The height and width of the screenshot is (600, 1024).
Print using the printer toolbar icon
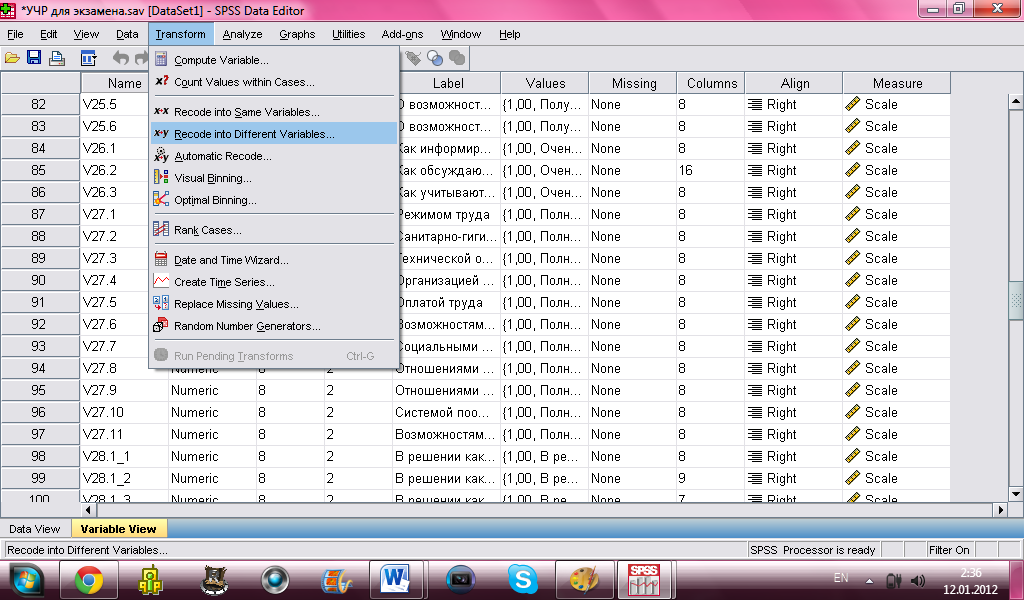click(x=57, y=58)
